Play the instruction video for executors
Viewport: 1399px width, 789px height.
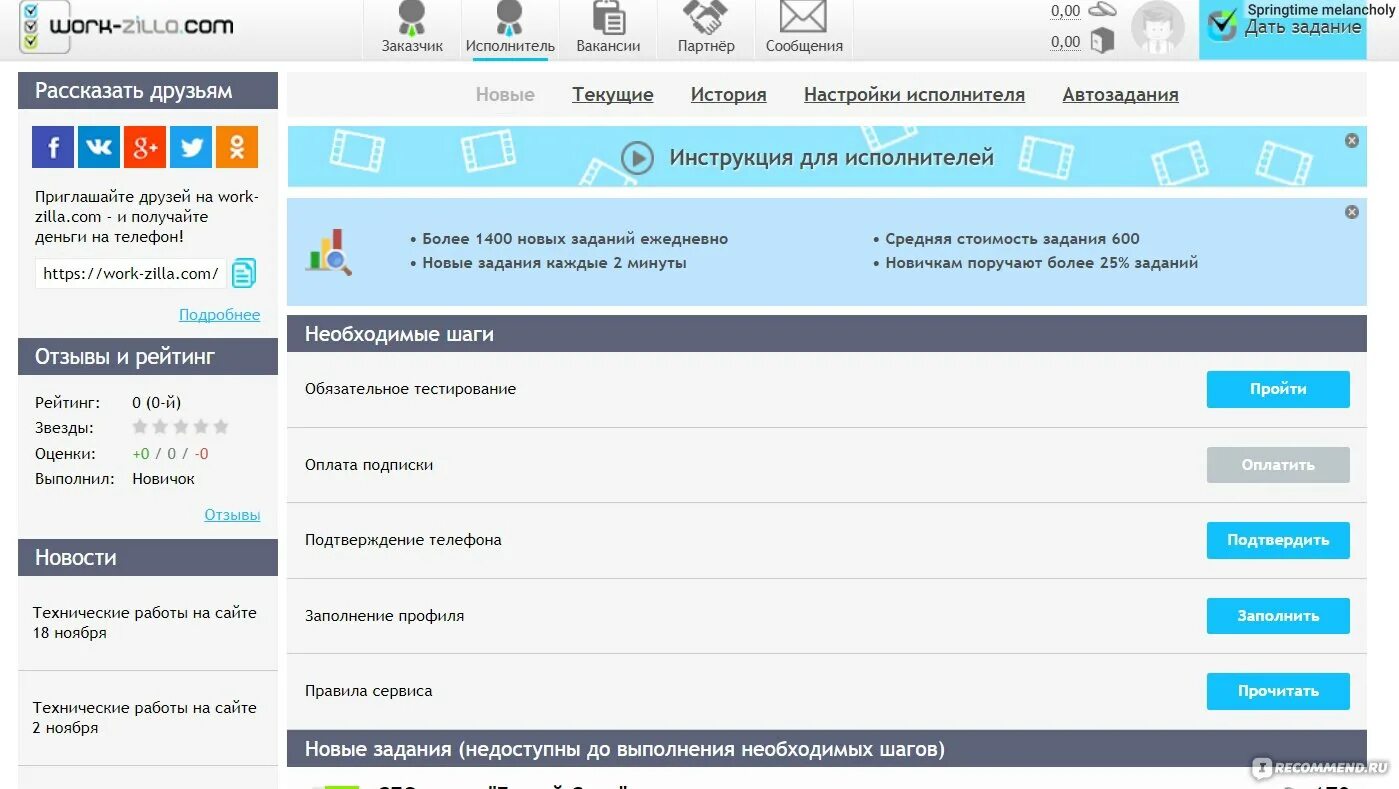click(637, 157)
